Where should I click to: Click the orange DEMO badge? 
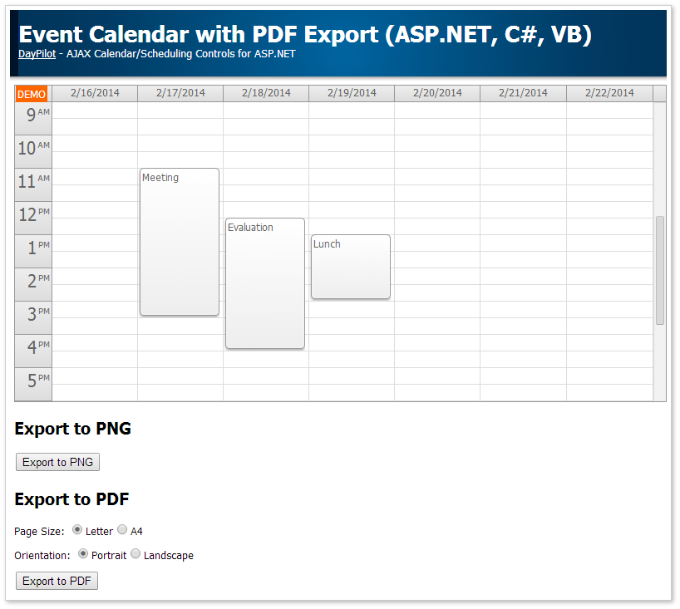coord(31,94)
